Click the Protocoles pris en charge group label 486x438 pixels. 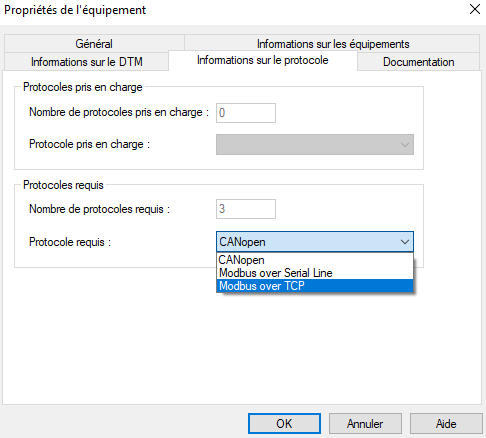point(83,87)
